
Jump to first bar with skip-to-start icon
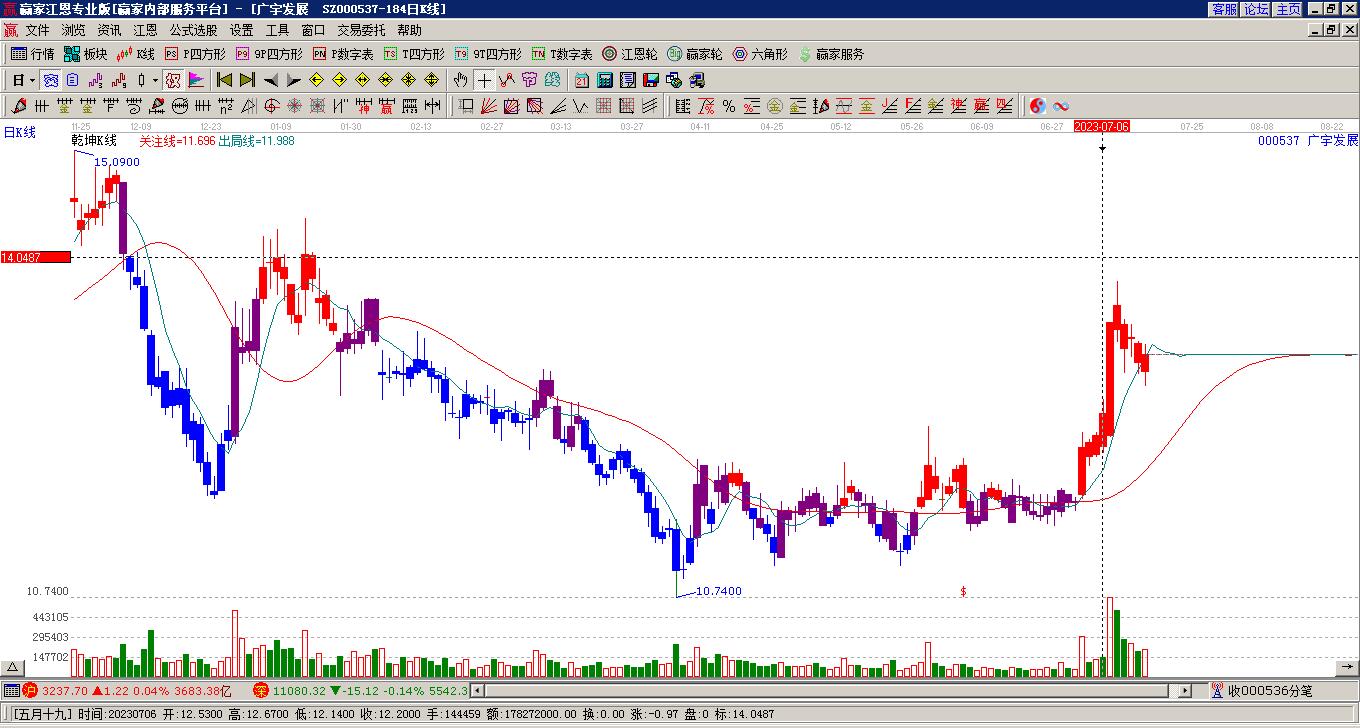tap(225, 80)
